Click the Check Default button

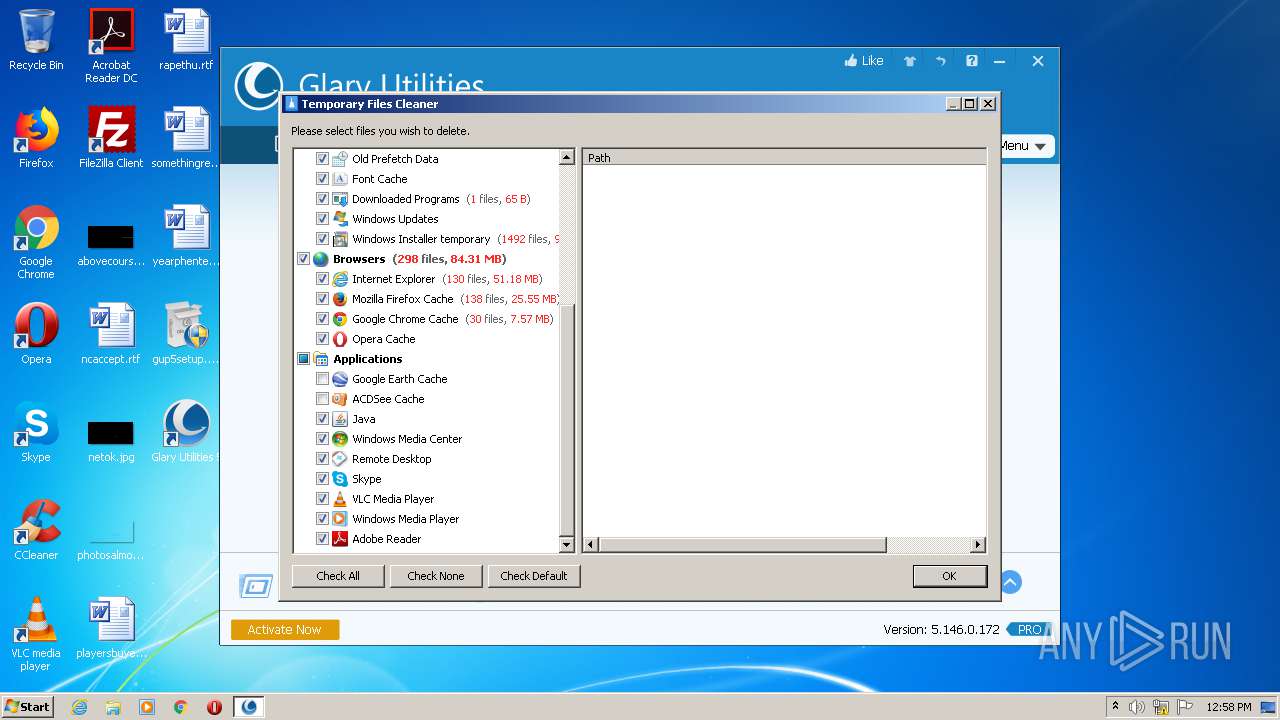click(x=534, y=576)
